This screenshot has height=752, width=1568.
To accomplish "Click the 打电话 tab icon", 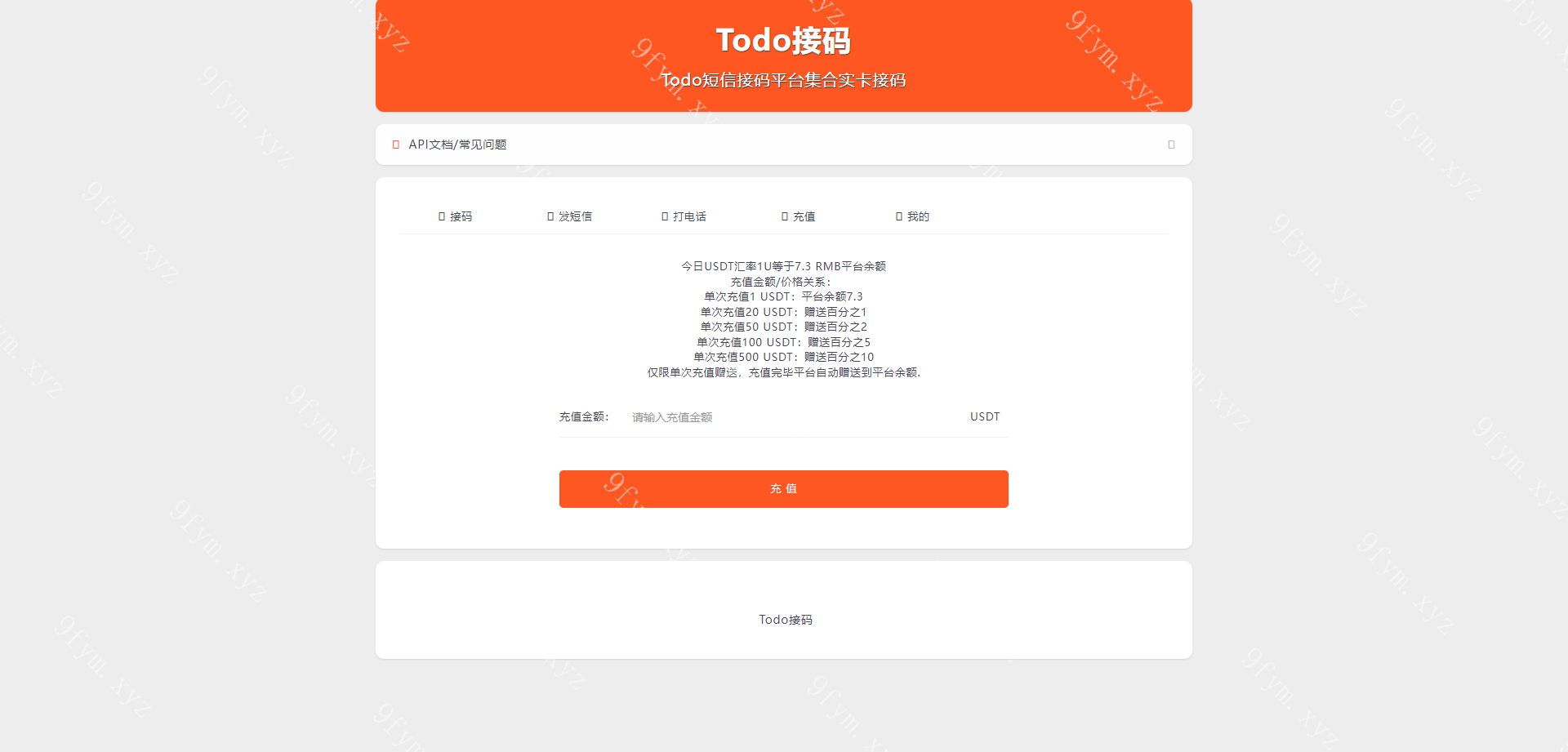I will 665,216.
